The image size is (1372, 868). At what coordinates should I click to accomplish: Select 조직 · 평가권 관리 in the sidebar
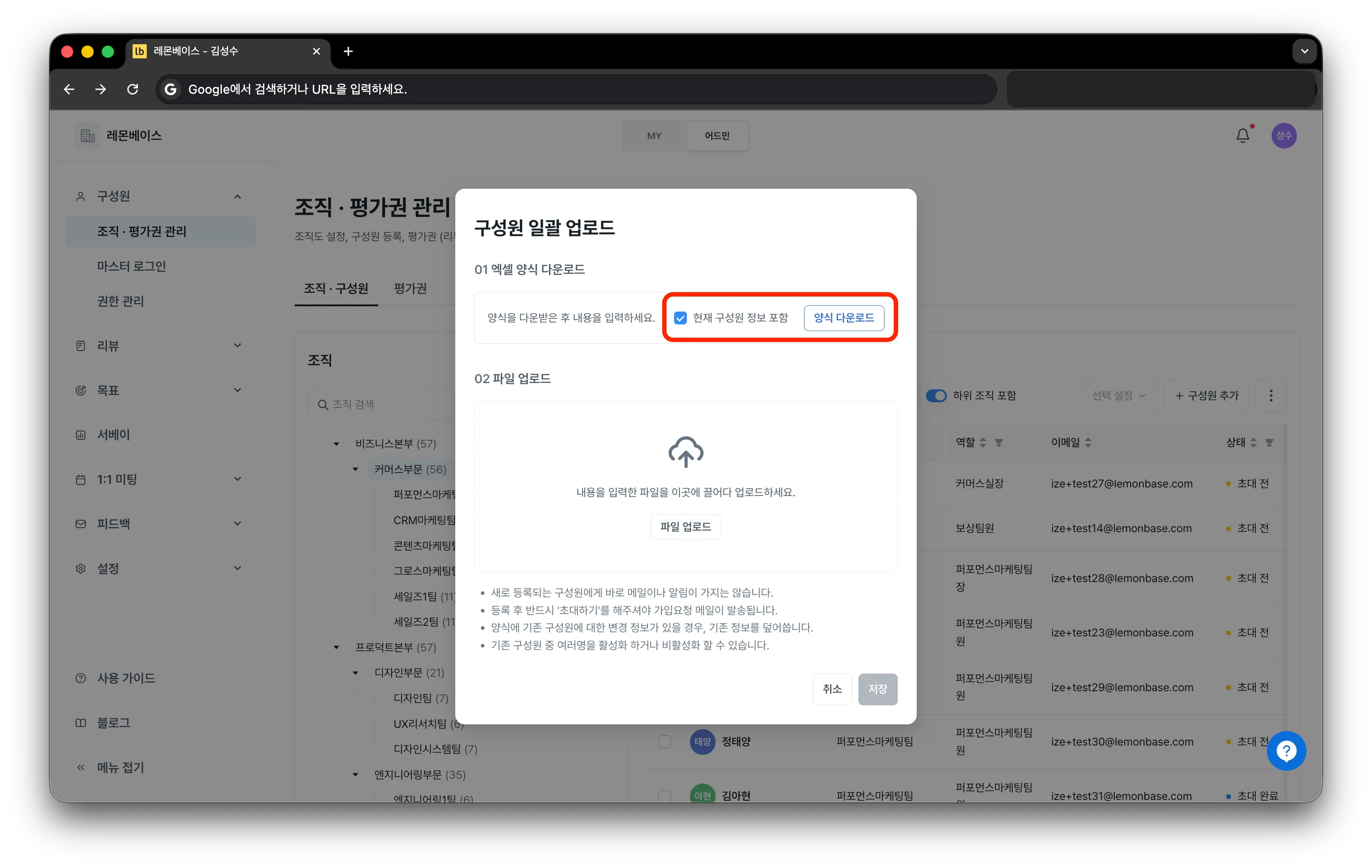pos(160,231)
